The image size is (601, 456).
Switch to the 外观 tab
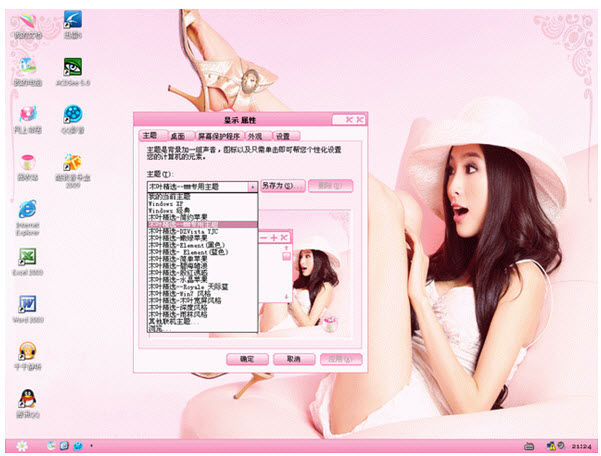(x=255, y=134)
